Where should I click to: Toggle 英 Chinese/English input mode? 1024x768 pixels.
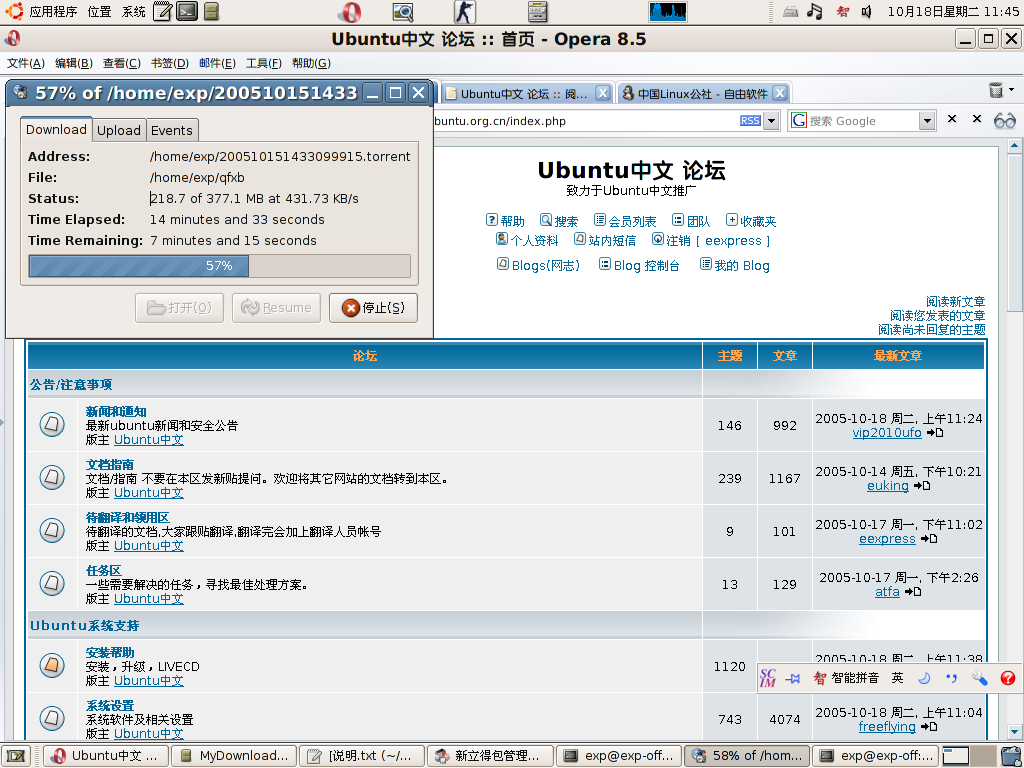[897, 678]
